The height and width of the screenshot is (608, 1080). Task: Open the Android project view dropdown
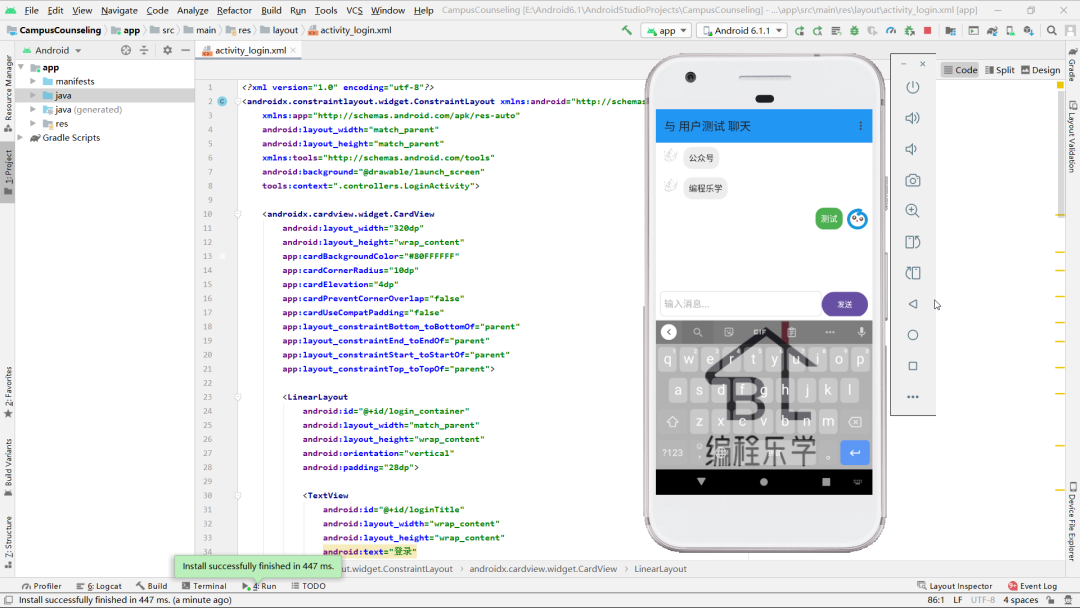click(52, 50)
